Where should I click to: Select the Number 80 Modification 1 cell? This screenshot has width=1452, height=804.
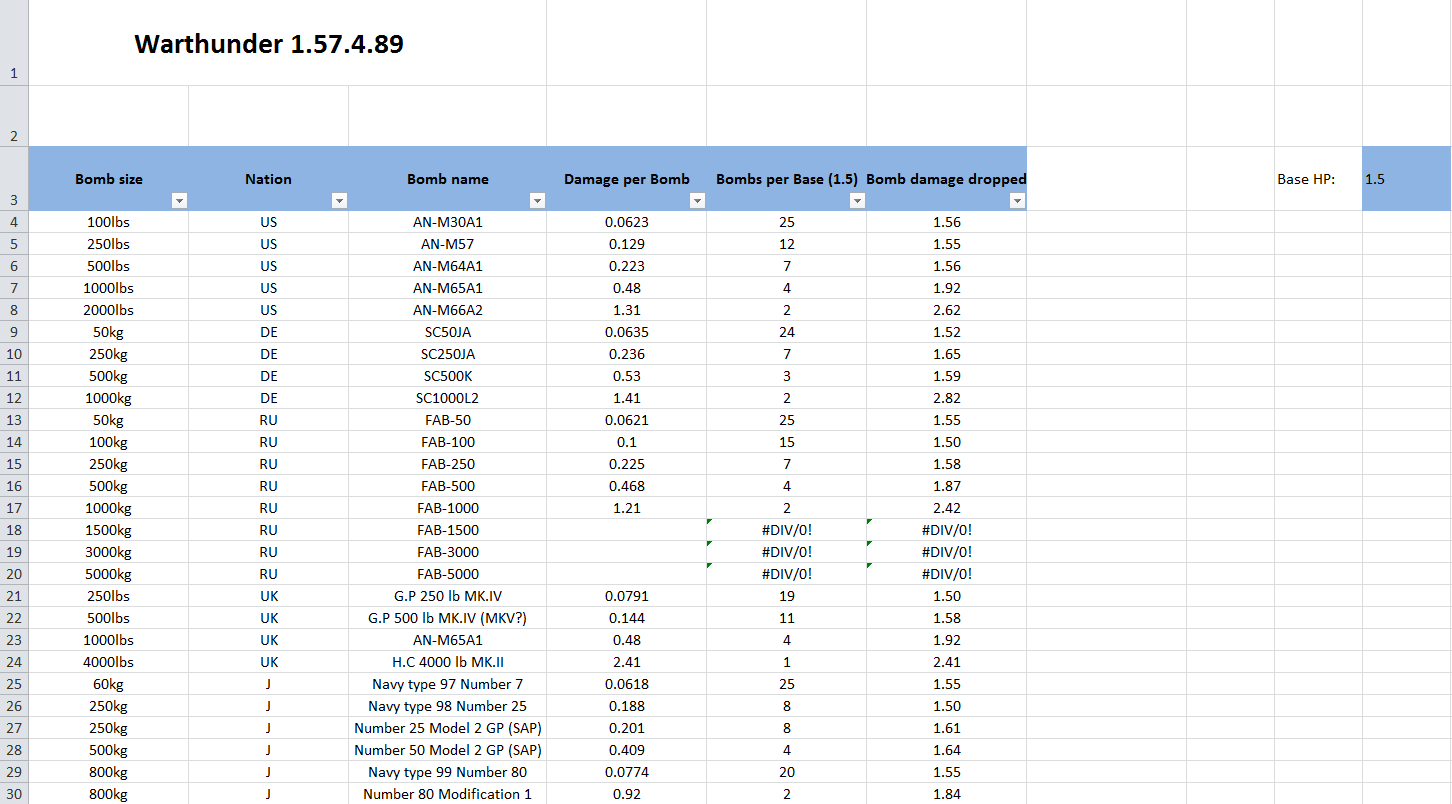[447, 794]
